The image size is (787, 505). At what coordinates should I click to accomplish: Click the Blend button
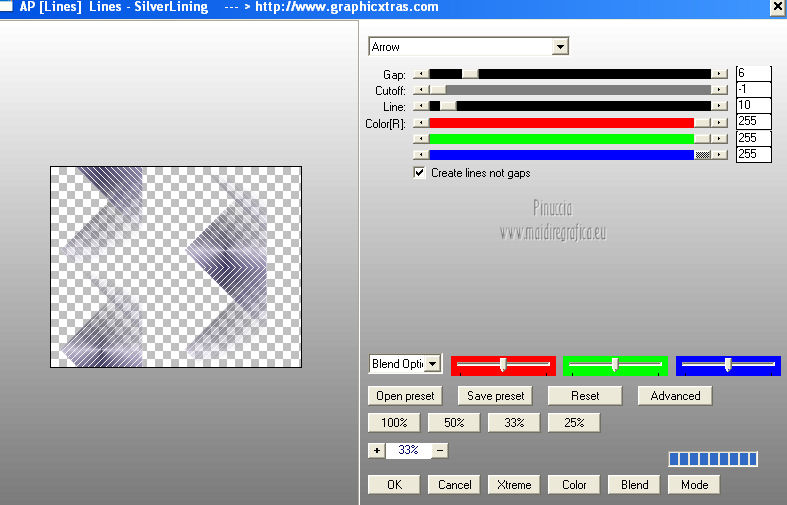(x=634, y=485)
